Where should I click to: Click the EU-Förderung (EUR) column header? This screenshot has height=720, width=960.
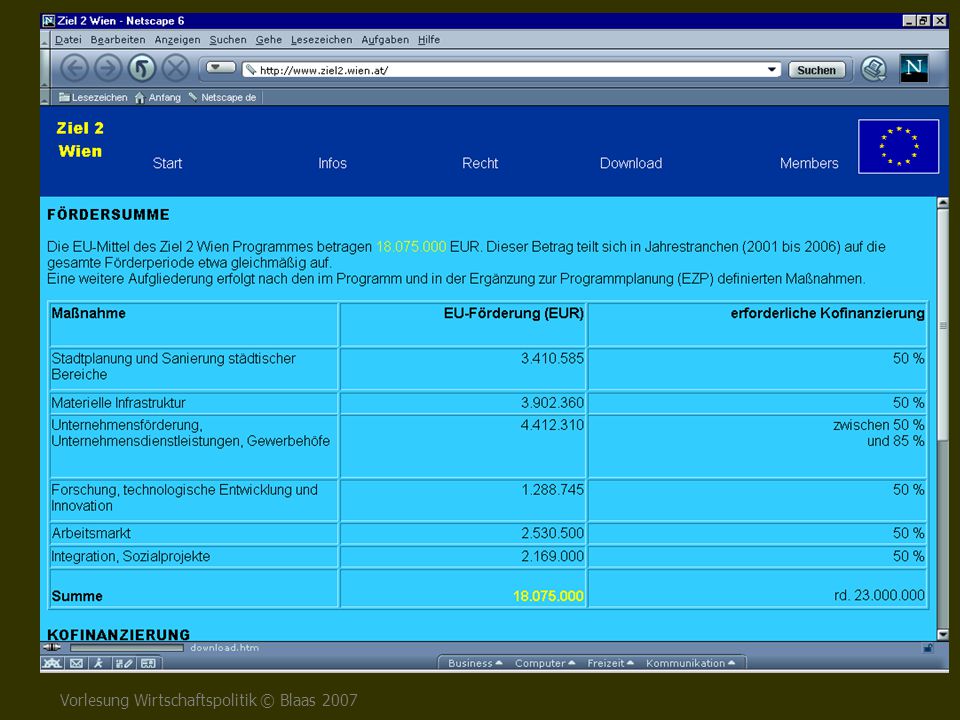(514, 313)
